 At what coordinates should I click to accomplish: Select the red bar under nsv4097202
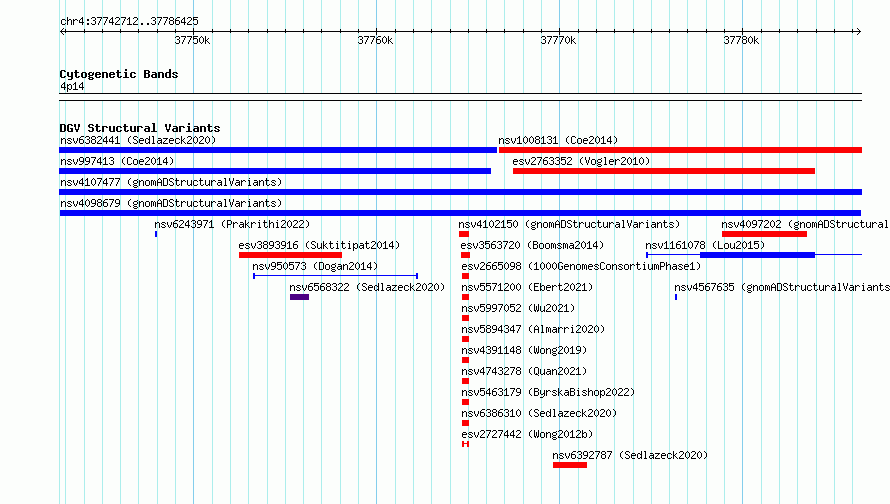(765, 234)
